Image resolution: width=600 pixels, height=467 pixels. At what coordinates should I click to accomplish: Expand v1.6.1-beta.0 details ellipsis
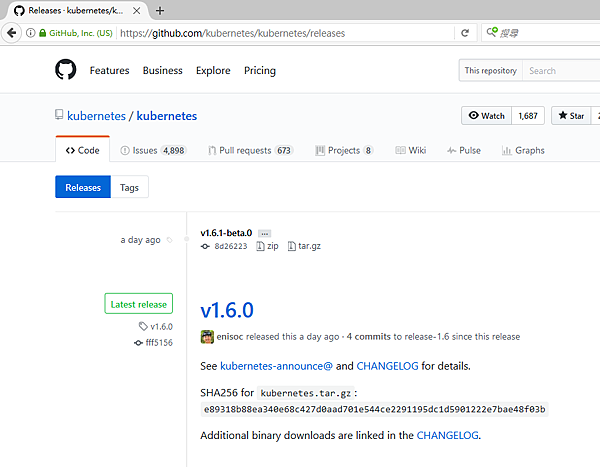pos(264,234)
